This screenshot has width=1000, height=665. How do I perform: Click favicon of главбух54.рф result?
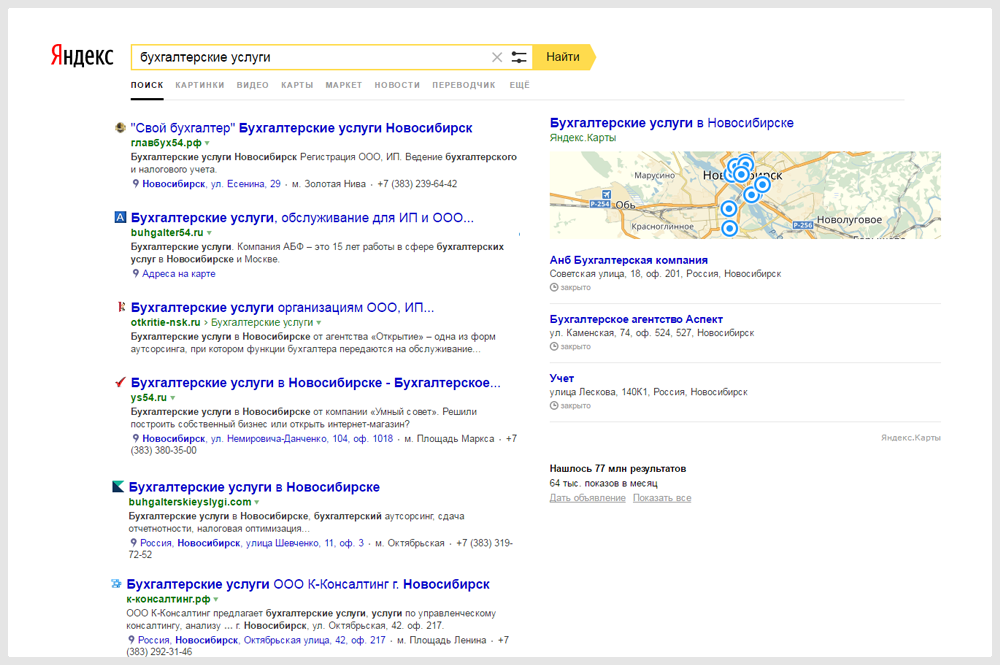tap(120, 128)
